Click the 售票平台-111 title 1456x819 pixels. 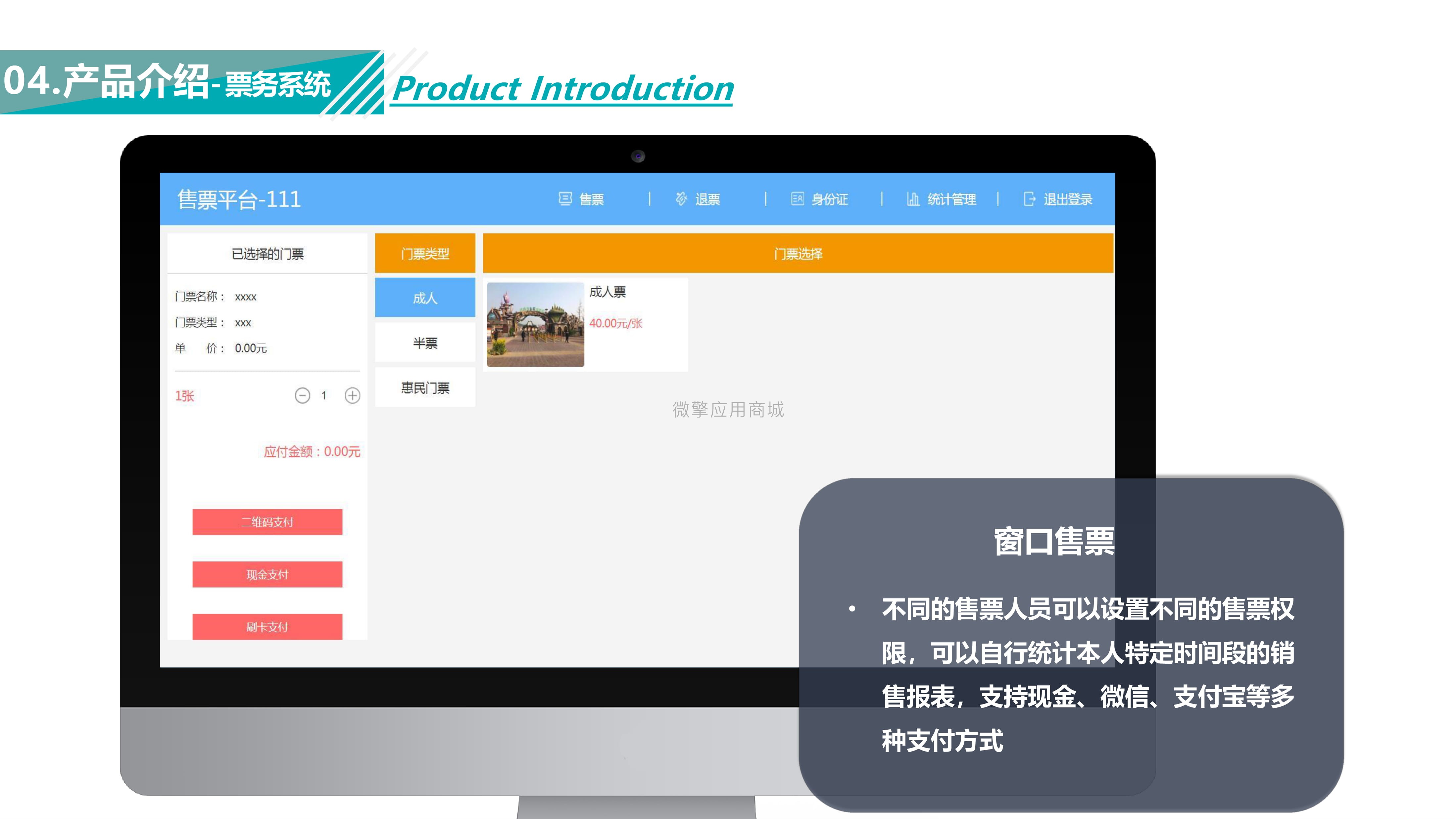tap(239, 200)
